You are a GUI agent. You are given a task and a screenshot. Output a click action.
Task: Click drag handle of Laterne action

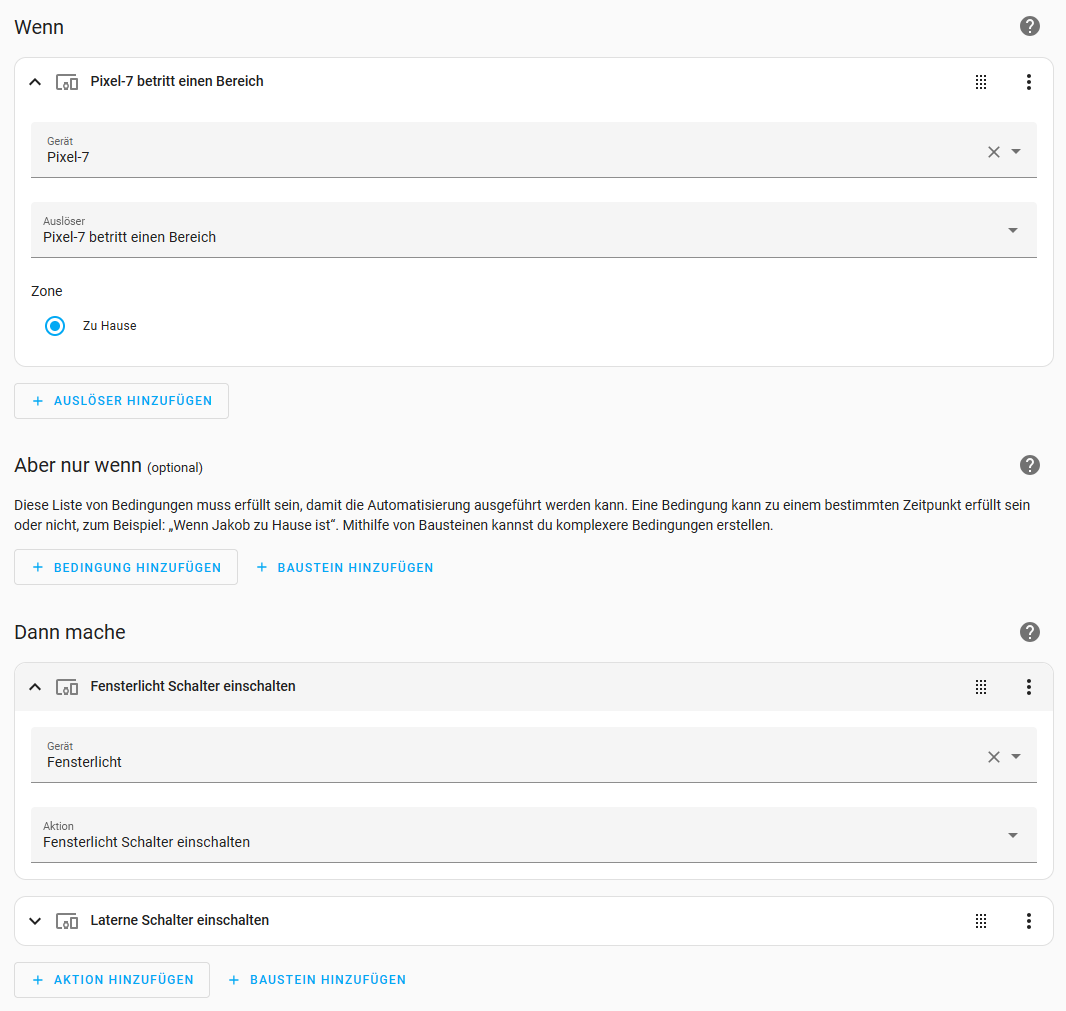click(x=981, y=921)
